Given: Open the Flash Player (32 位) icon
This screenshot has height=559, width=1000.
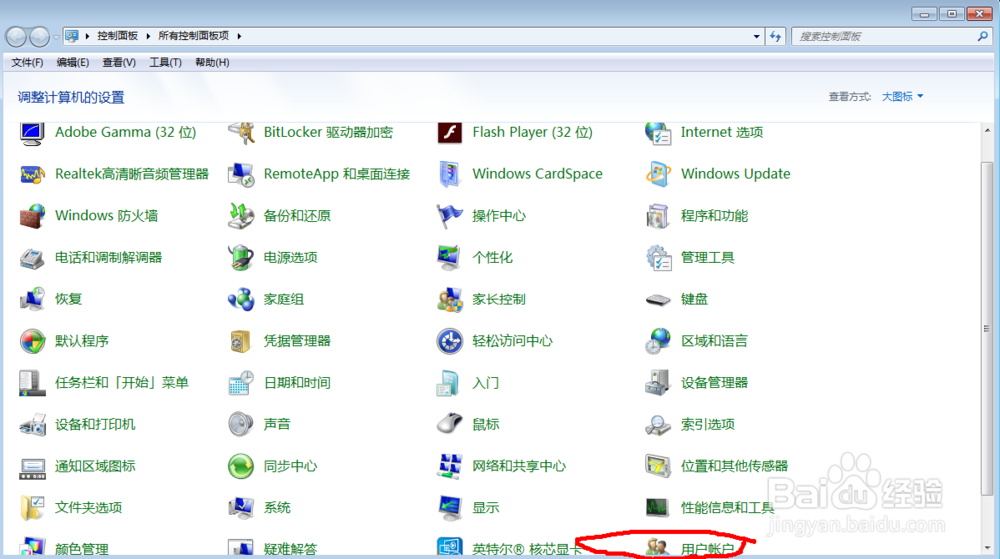Looking at the screenshot, I should click(450, 133).
